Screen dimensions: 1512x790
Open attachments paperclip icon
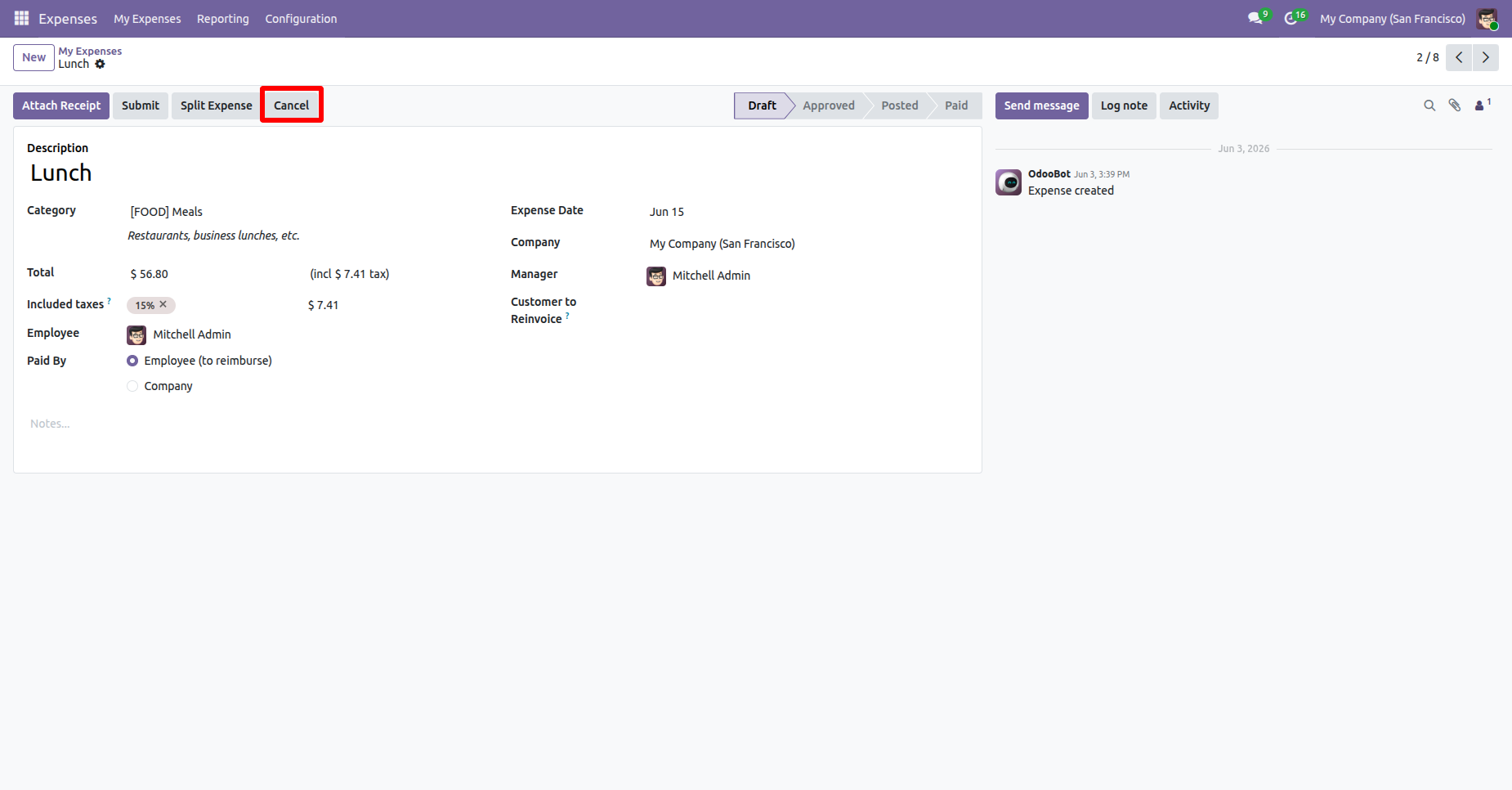click(x=1455, y=105)
